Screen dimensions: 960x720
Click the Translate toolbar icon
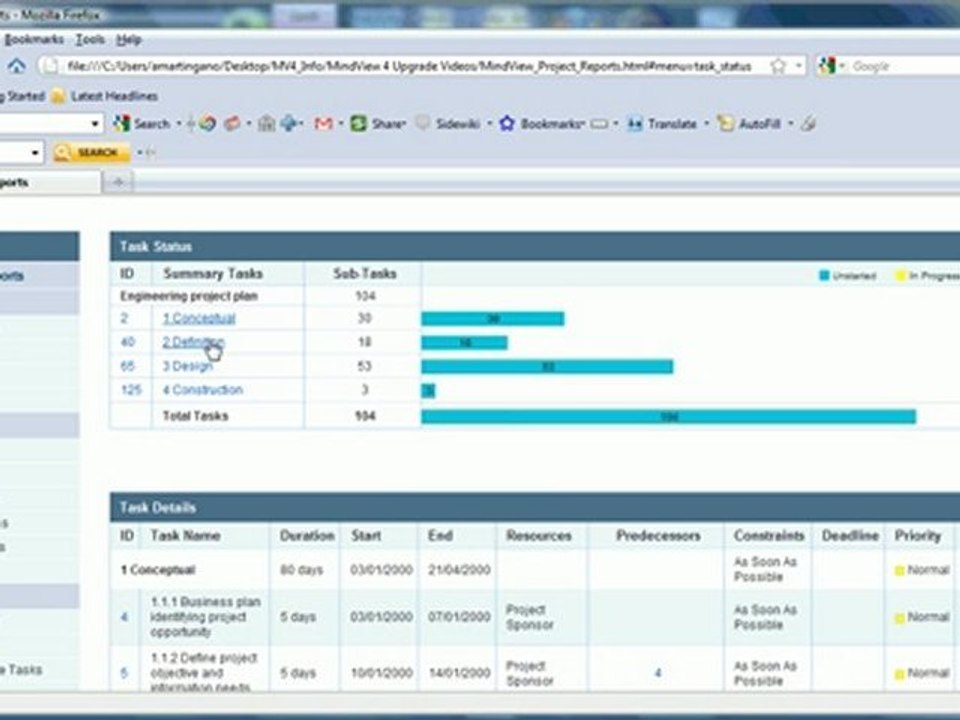634,124
